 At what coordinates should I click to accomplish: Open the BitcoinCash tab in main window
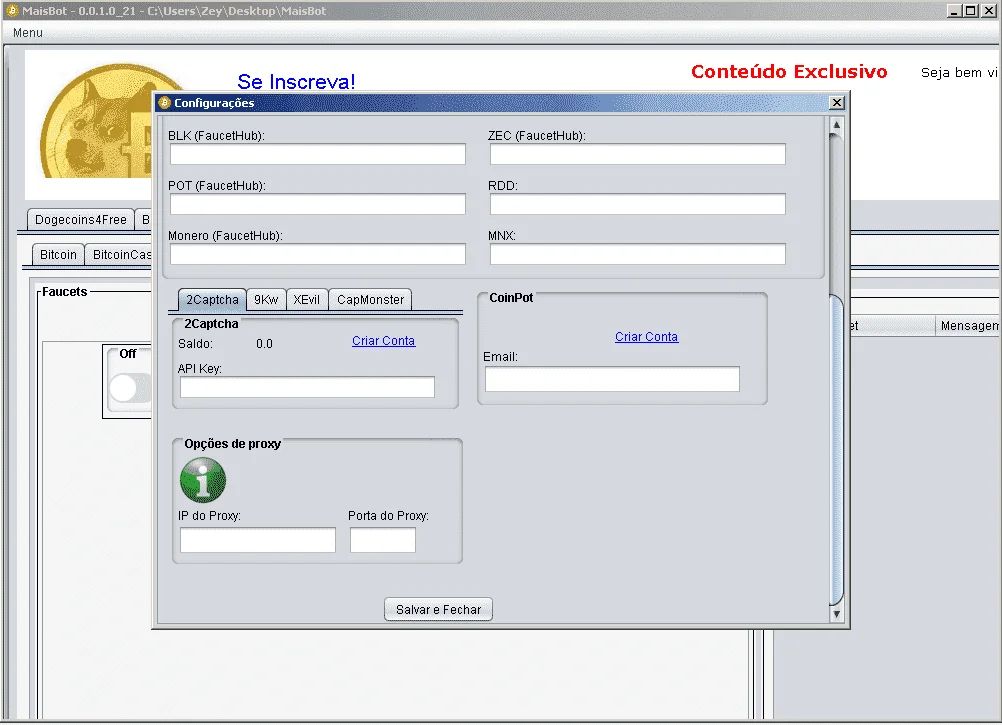click(x=120, y=255)
